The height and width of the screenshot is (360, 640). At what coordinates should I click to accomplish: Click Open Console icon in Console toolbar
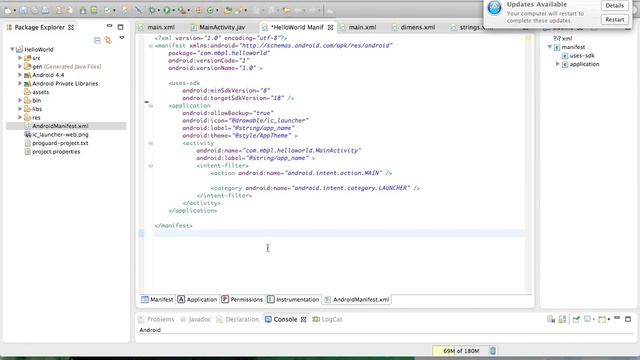click(x=602, y=319)
